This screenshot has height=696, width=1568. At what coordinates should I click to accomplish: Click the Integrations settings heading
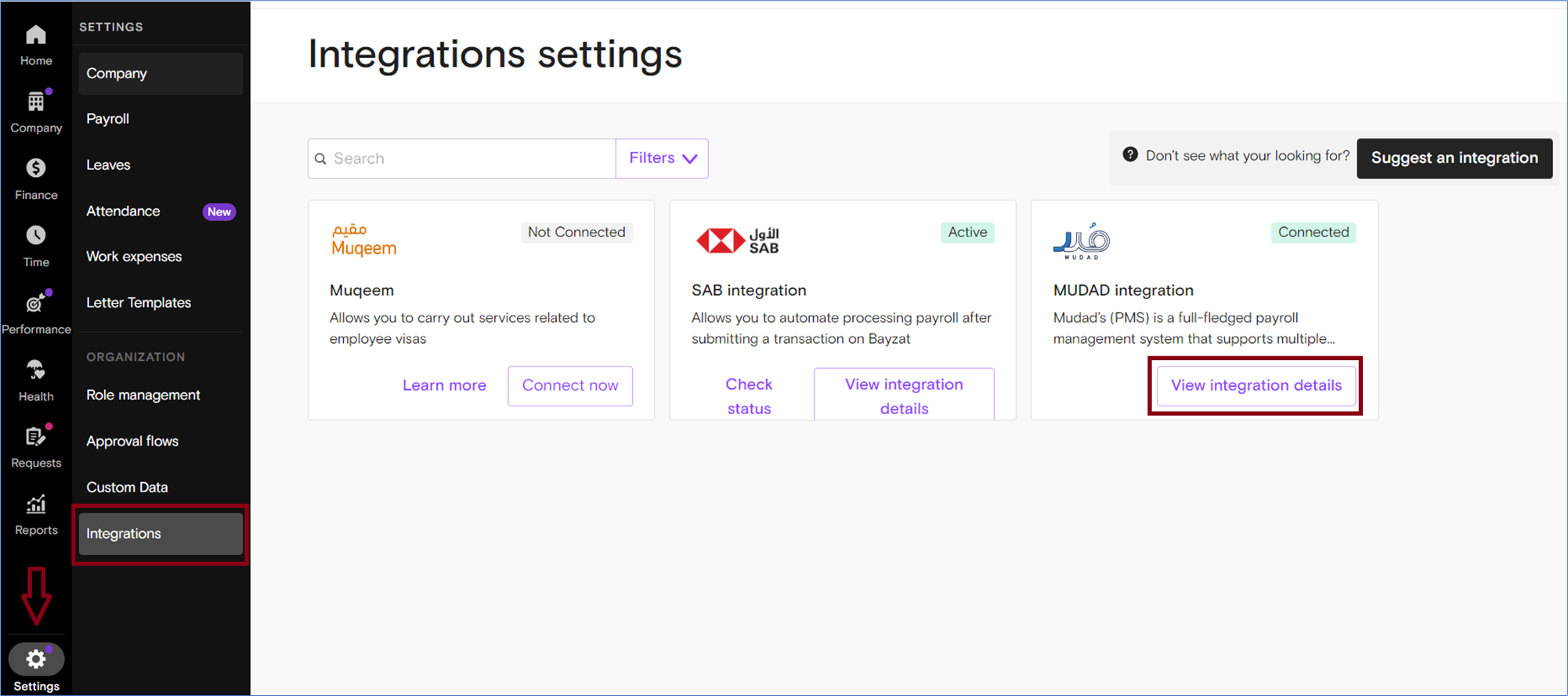tap(495, 55)
